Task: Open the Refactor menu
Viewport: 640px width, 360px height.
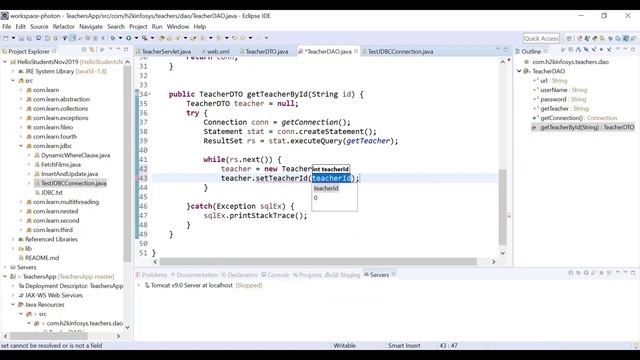Action: click(64, 27)
